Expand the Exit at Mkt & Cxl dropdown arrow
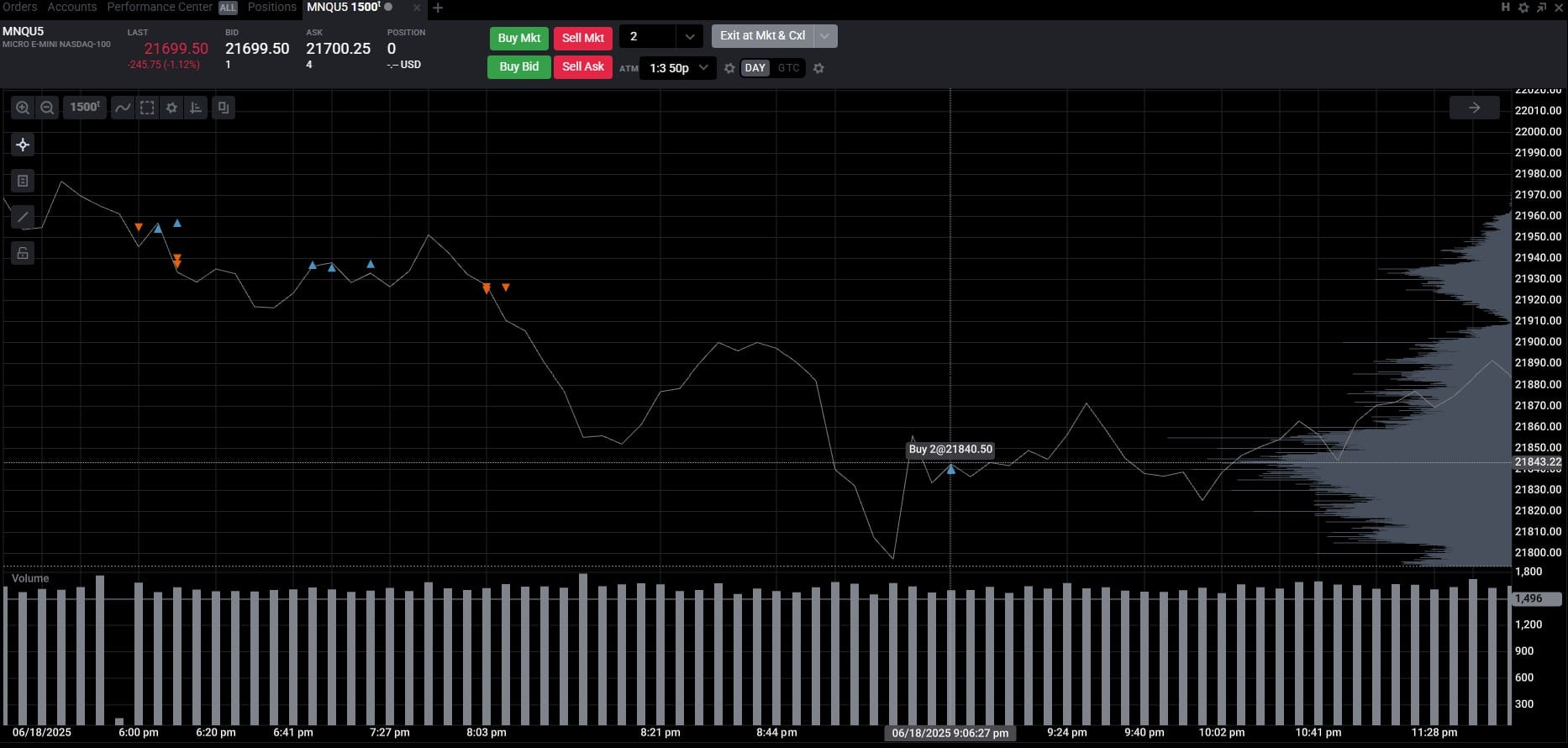1568x748 pixels. pyautogui.click(x=825, y=36)
